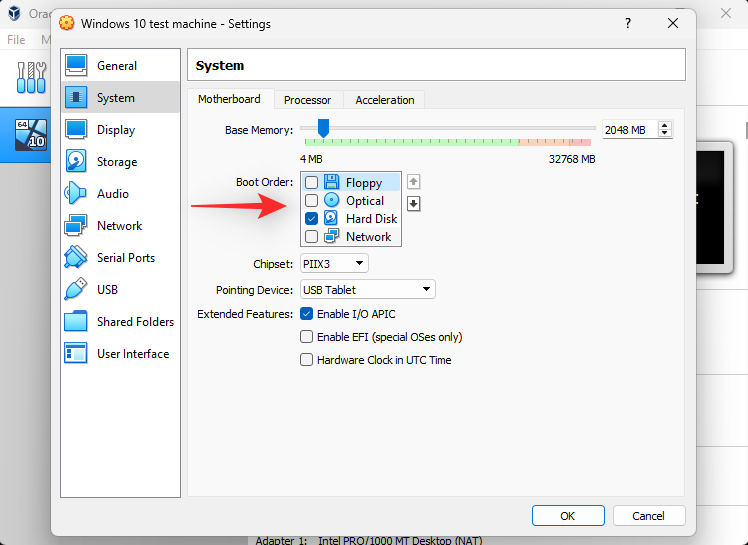The width and height of the screenshot is (748, 545).
Task: Enable Floppy in boot order
Action: [312, 182]
